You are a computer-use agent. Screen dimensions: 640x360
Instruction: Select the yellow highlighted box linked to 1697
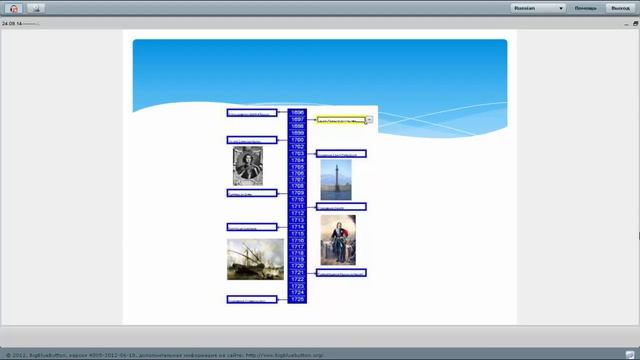click(x=341, y=120)
